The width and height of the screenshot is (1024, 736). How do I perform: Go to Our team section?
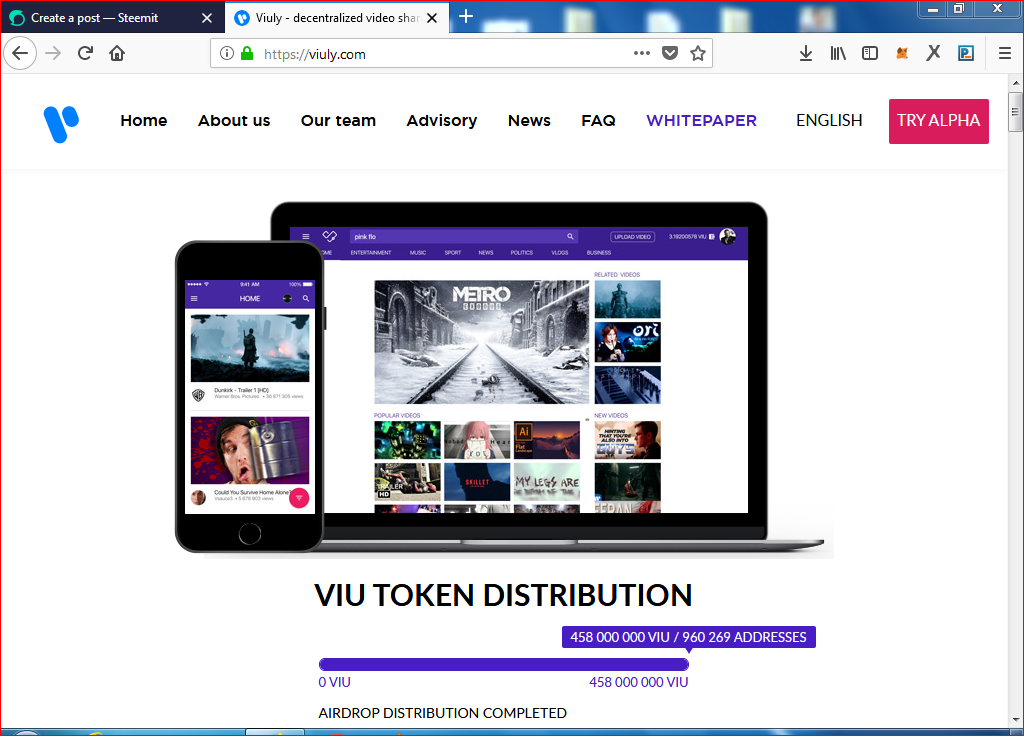point(338,121)
